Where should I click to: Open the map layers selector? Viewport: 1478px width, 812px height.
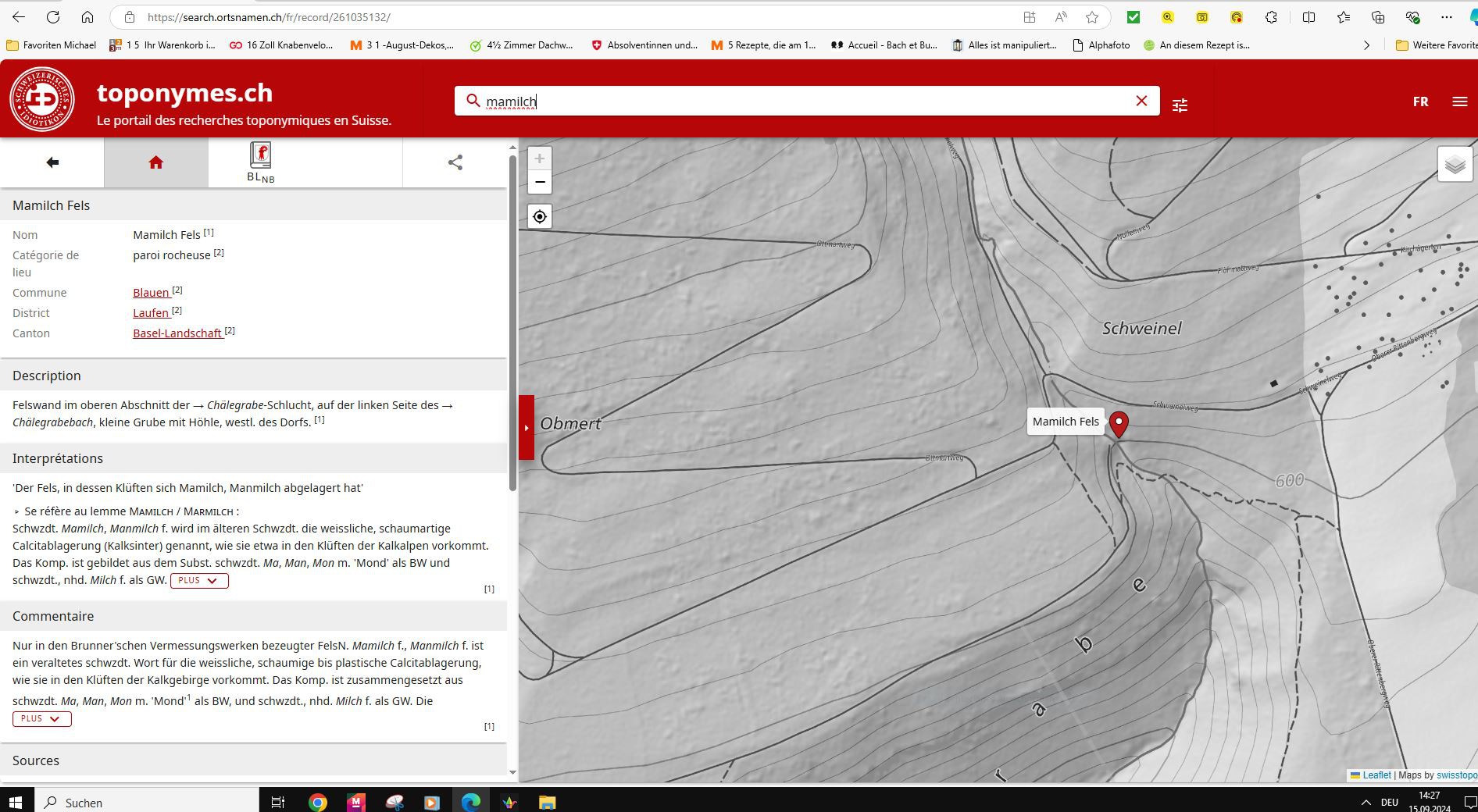tap(1455, 165)
